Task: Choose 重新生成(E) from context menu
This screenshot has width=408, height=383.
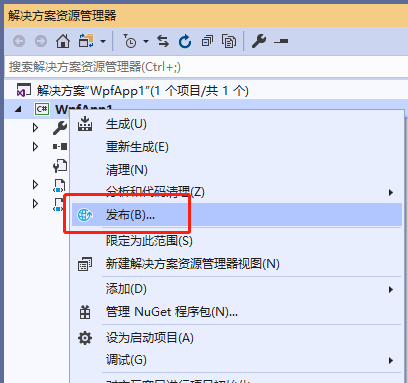Action: pos(237,147)
